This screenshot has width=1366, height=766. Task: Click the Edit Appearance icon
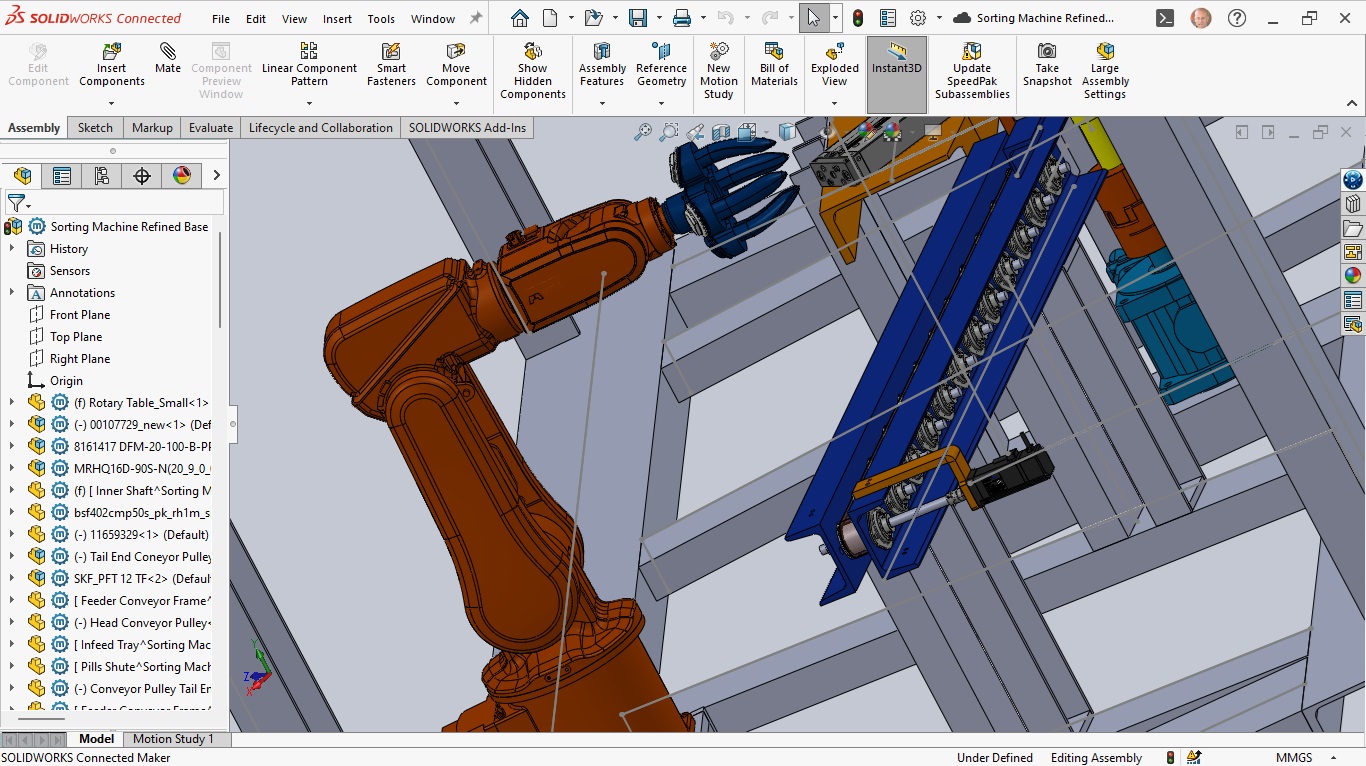click(x=866, y=131)
